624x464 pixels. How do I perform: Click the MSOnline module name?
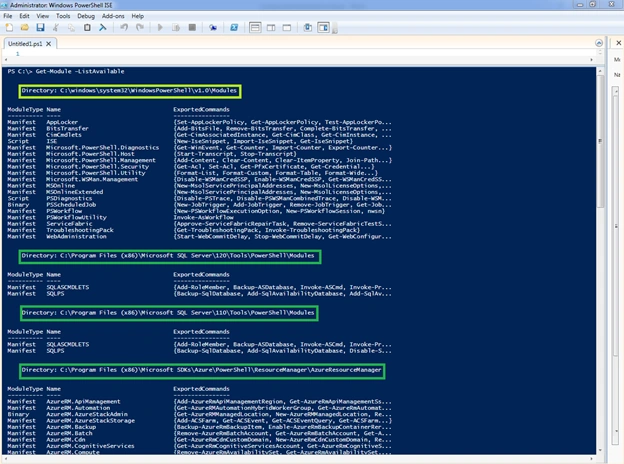60,185
